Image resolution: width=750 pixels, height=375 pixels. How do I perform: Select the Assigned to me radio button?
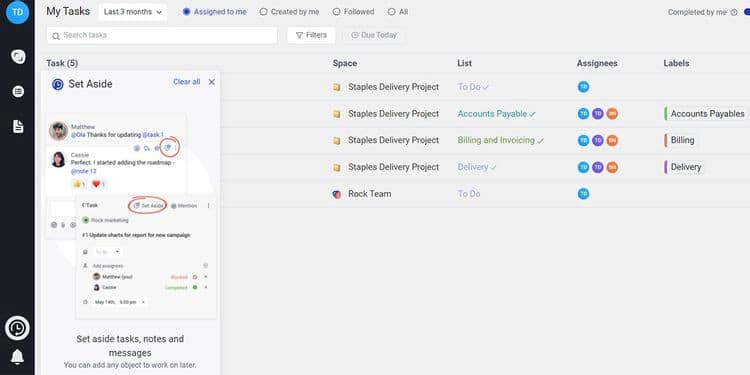coord(187,12)
